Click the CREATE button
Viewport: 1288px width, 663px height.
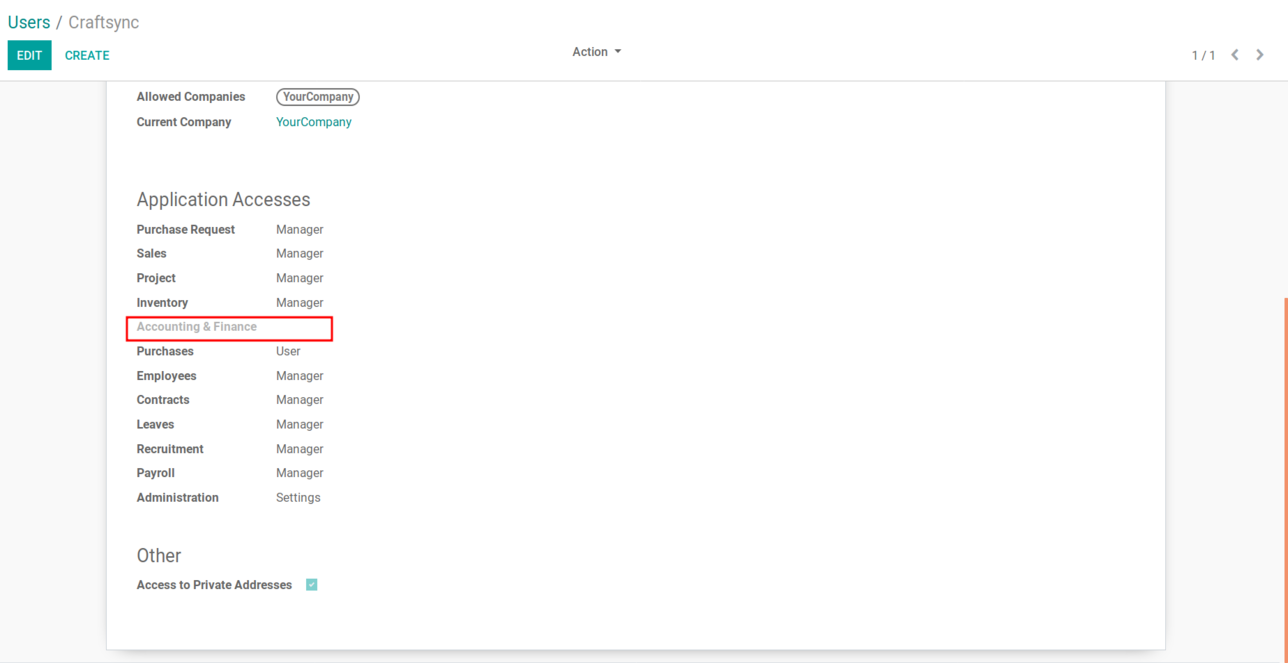(x=87, y=56)
